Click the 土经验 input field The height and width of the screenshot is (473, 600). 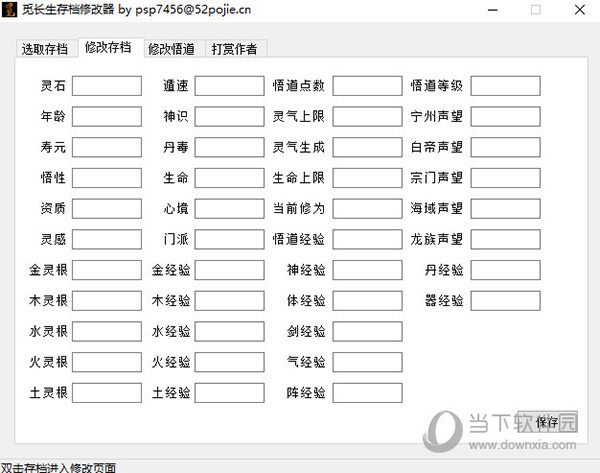tap(229, 393)
